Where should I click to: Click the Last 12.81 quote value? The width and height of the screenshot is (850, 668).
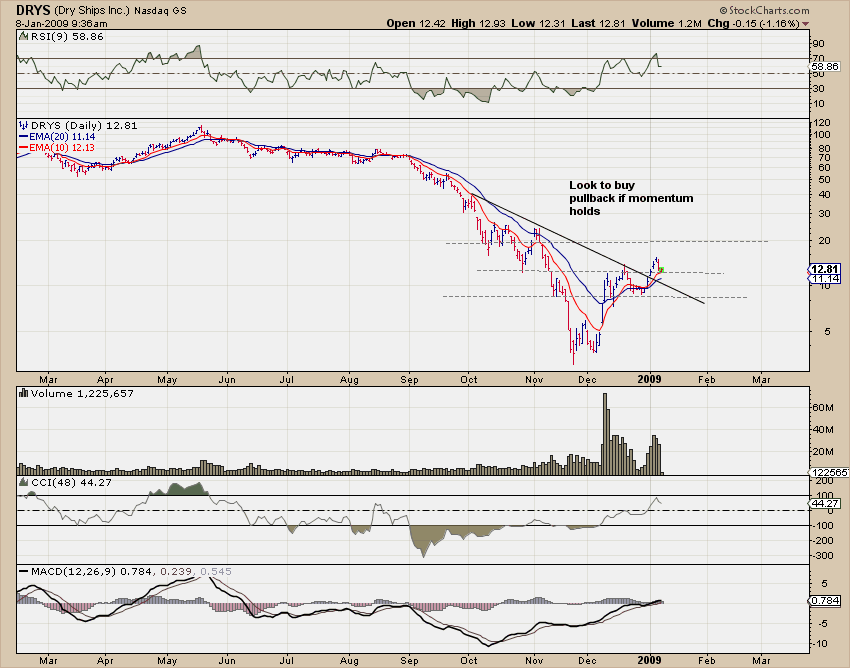(x=598, y=23)
